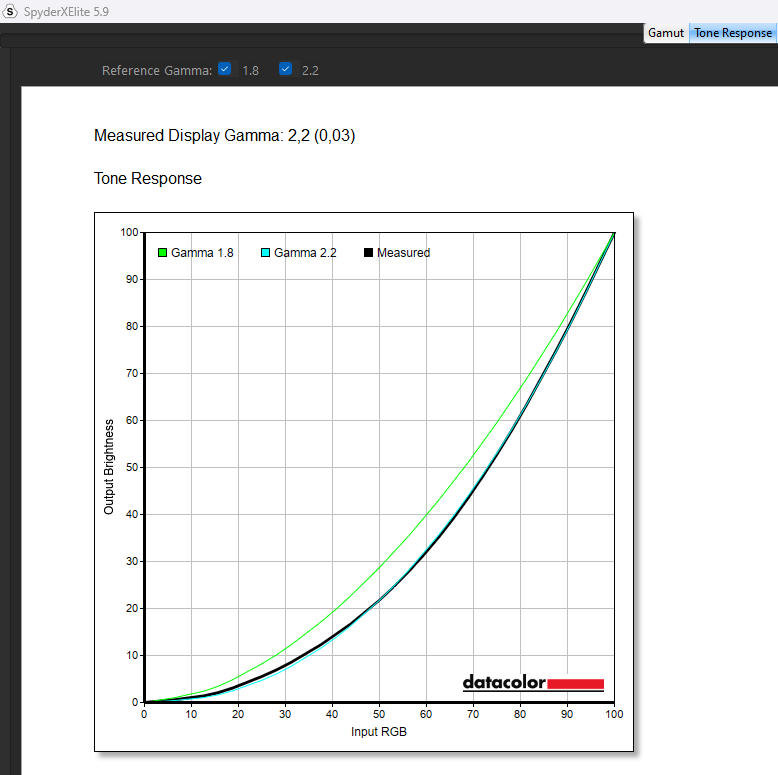Select the Tone Response tab
This screenshot has height=775, width=778.
tap(733, 33)
